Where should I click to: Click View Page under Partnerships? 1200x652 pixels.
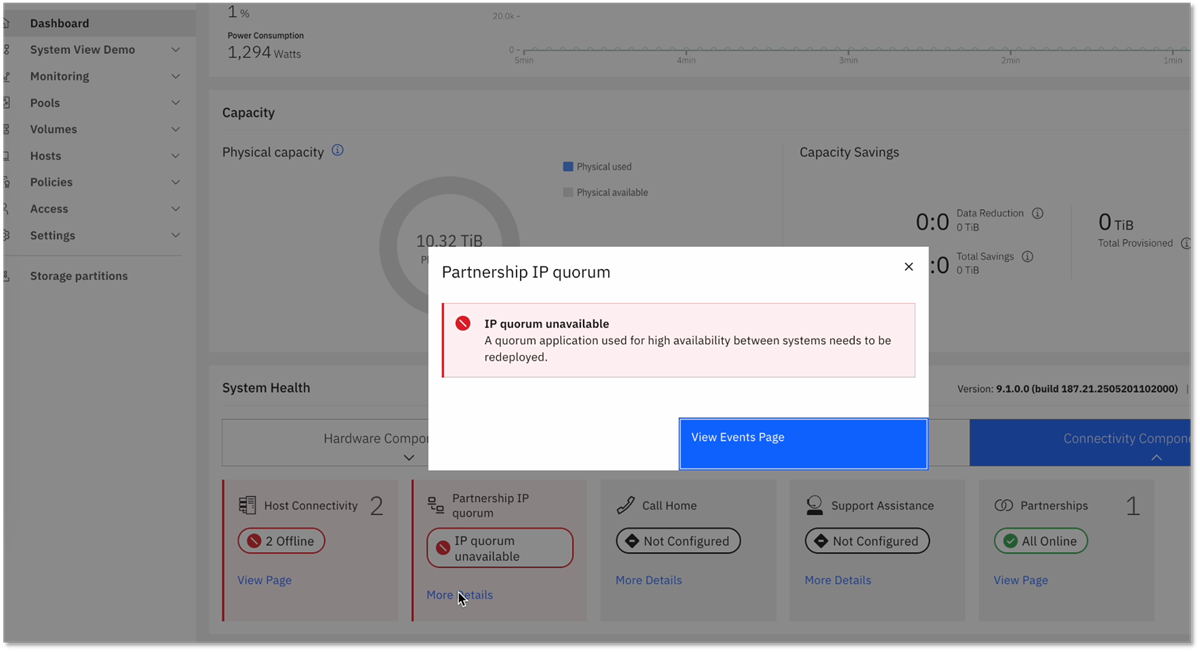tap(1020, 580)
